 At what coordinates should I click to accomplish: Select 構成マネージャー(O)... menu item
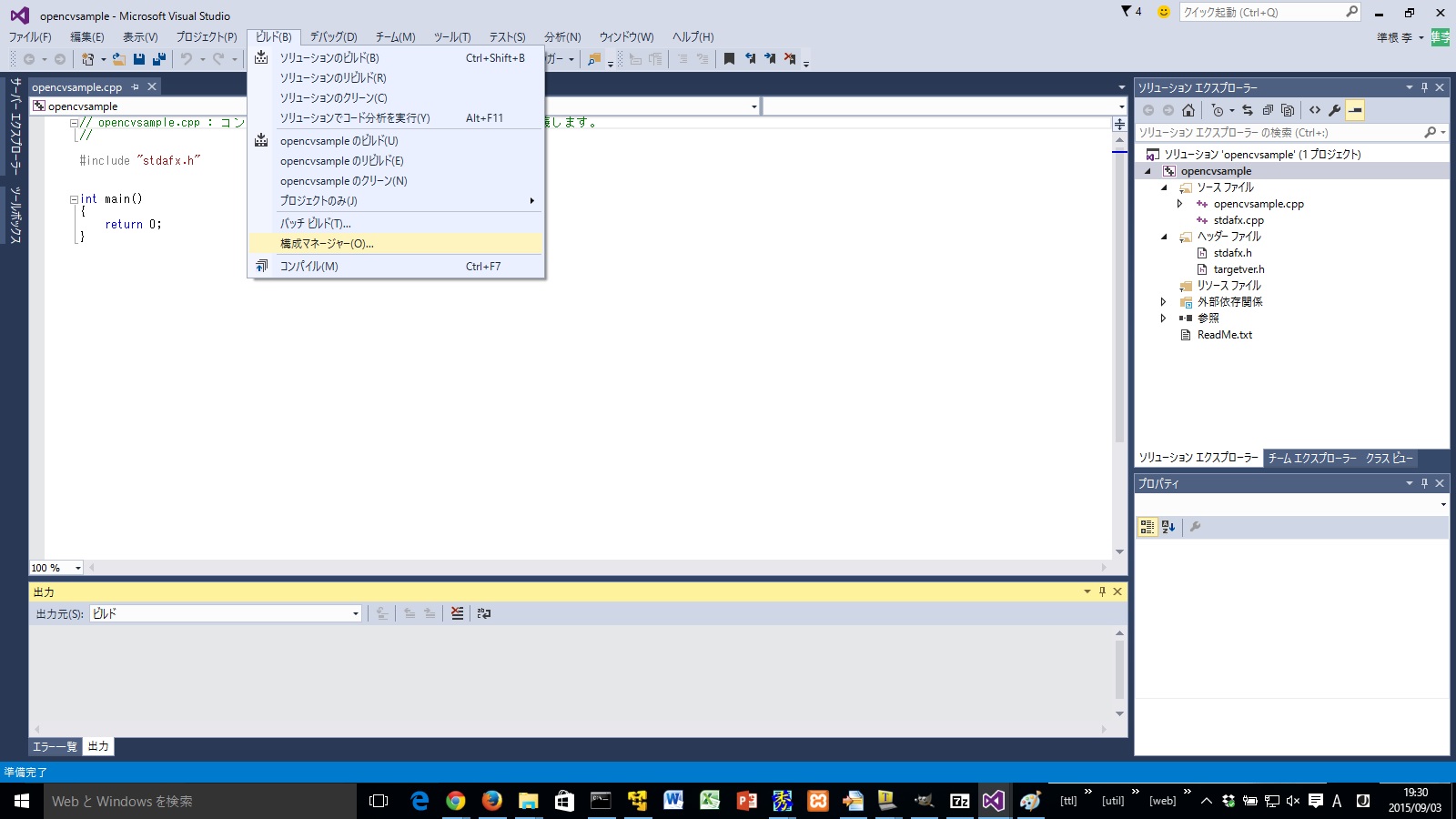(327, 244)
